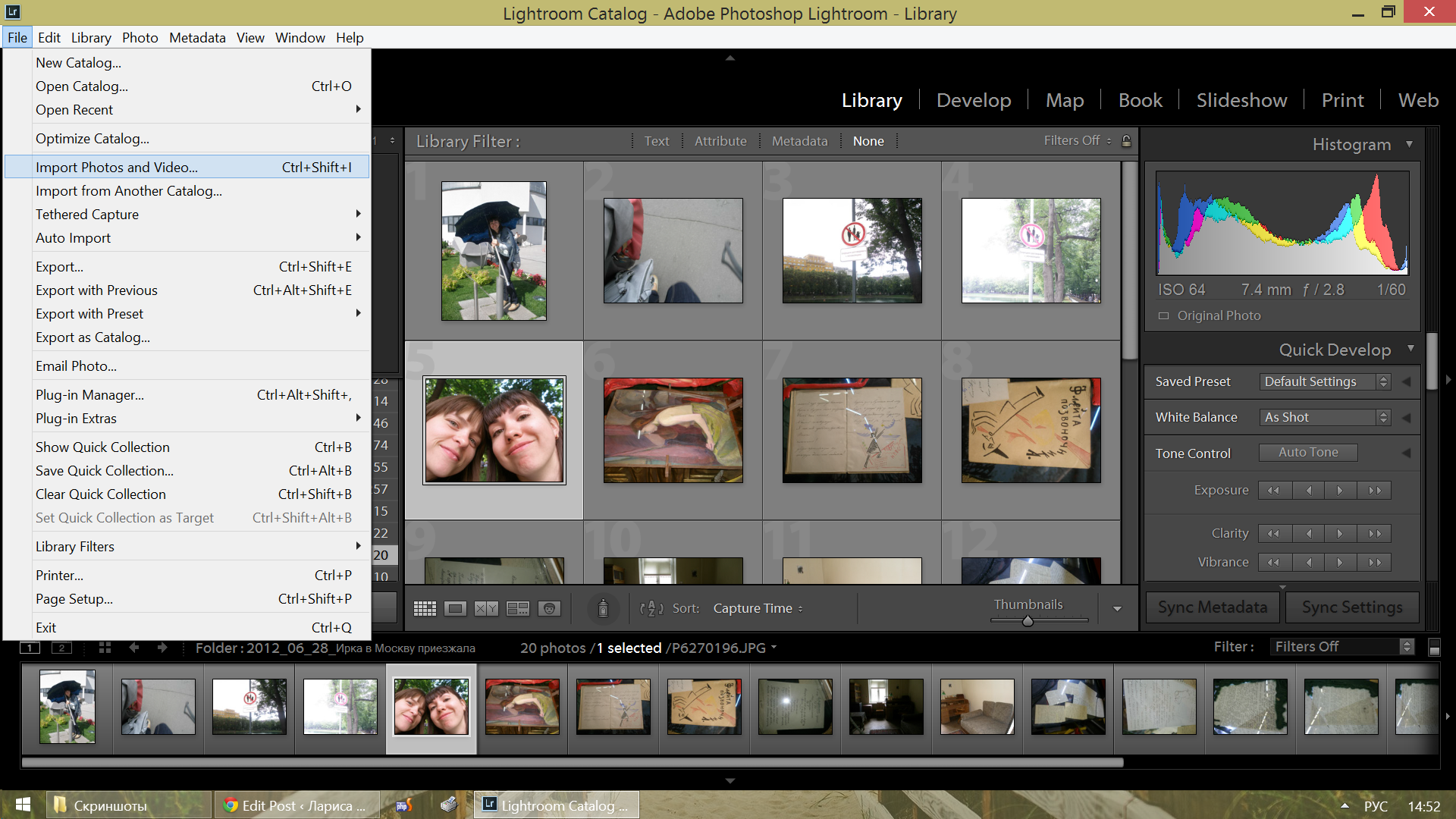This screenshot has width=1456, height=819.
Task: Select umbrella photo in filmstrip
Action: coord(67,707)
